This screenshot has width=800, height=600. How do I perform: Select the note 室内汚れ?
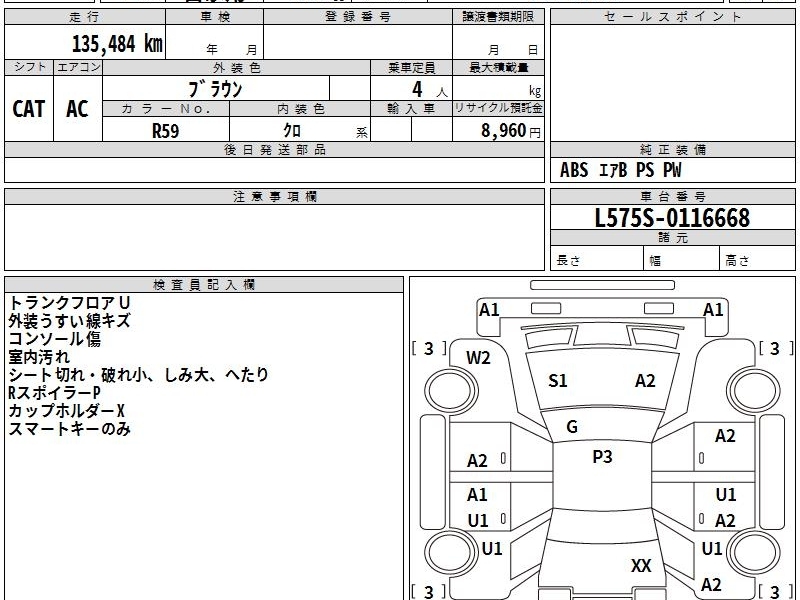coord(39,357)
